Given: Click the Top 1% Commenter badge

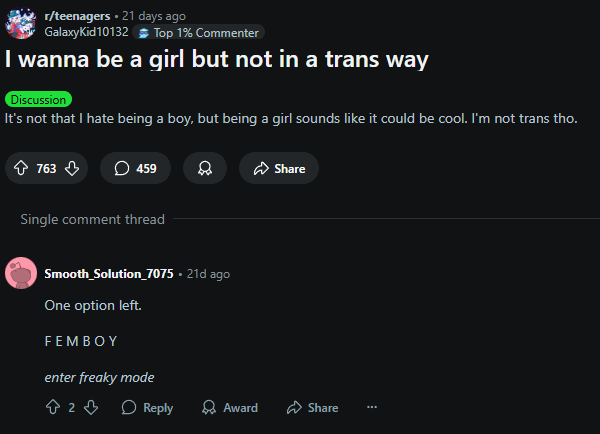Looking at the screenshot, I should tap(199, 33).
